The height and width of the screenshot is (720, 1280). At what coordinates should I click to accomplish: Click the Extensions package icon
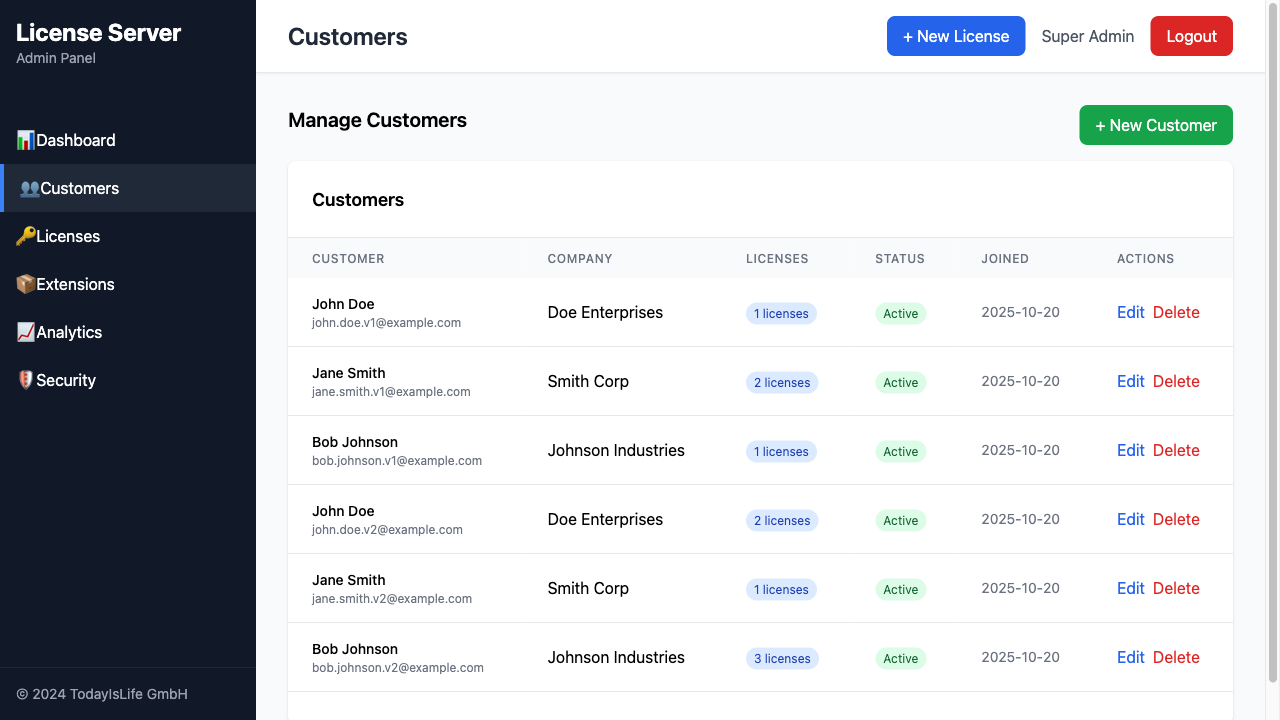[x=24, y=284]
